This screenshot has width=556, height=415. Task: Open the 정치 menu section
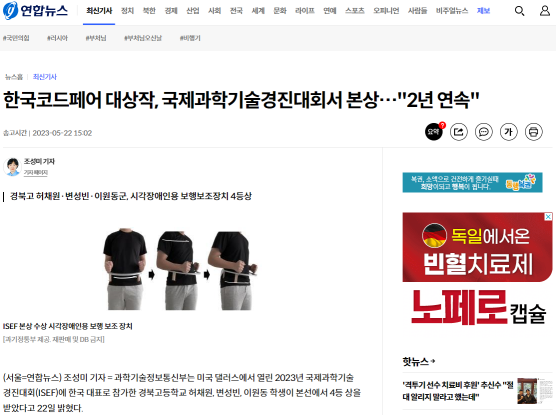coord(127,11)
